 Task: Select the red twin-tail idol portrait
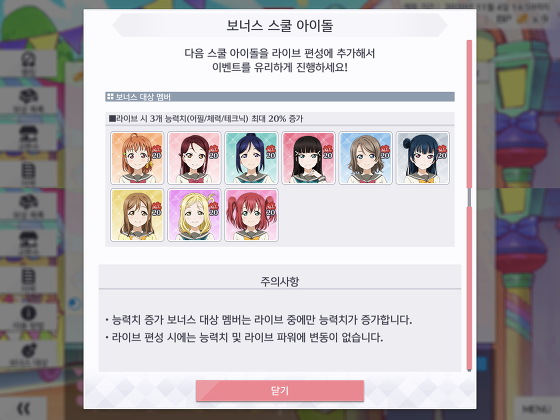pos(251,215)
